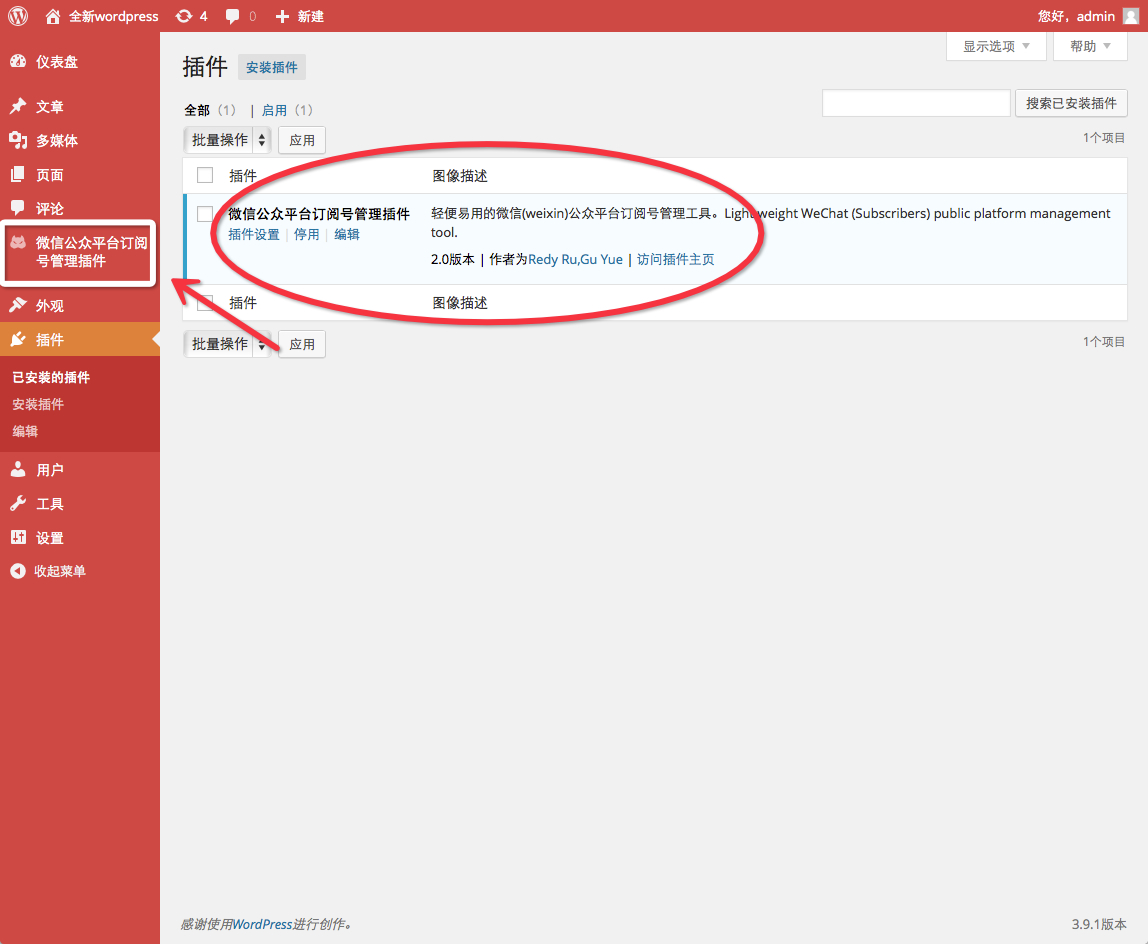Click the bottom 应用 button

point(302,343)
